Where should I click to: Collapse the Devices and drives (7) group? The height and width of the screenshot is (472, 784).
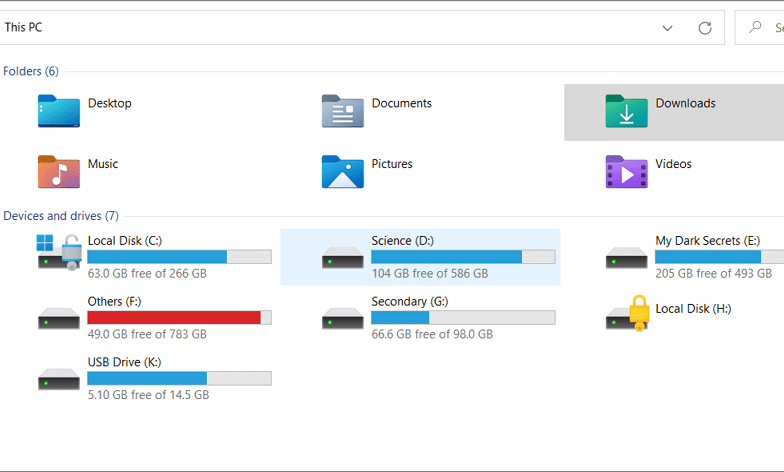(x=61, y=216)
